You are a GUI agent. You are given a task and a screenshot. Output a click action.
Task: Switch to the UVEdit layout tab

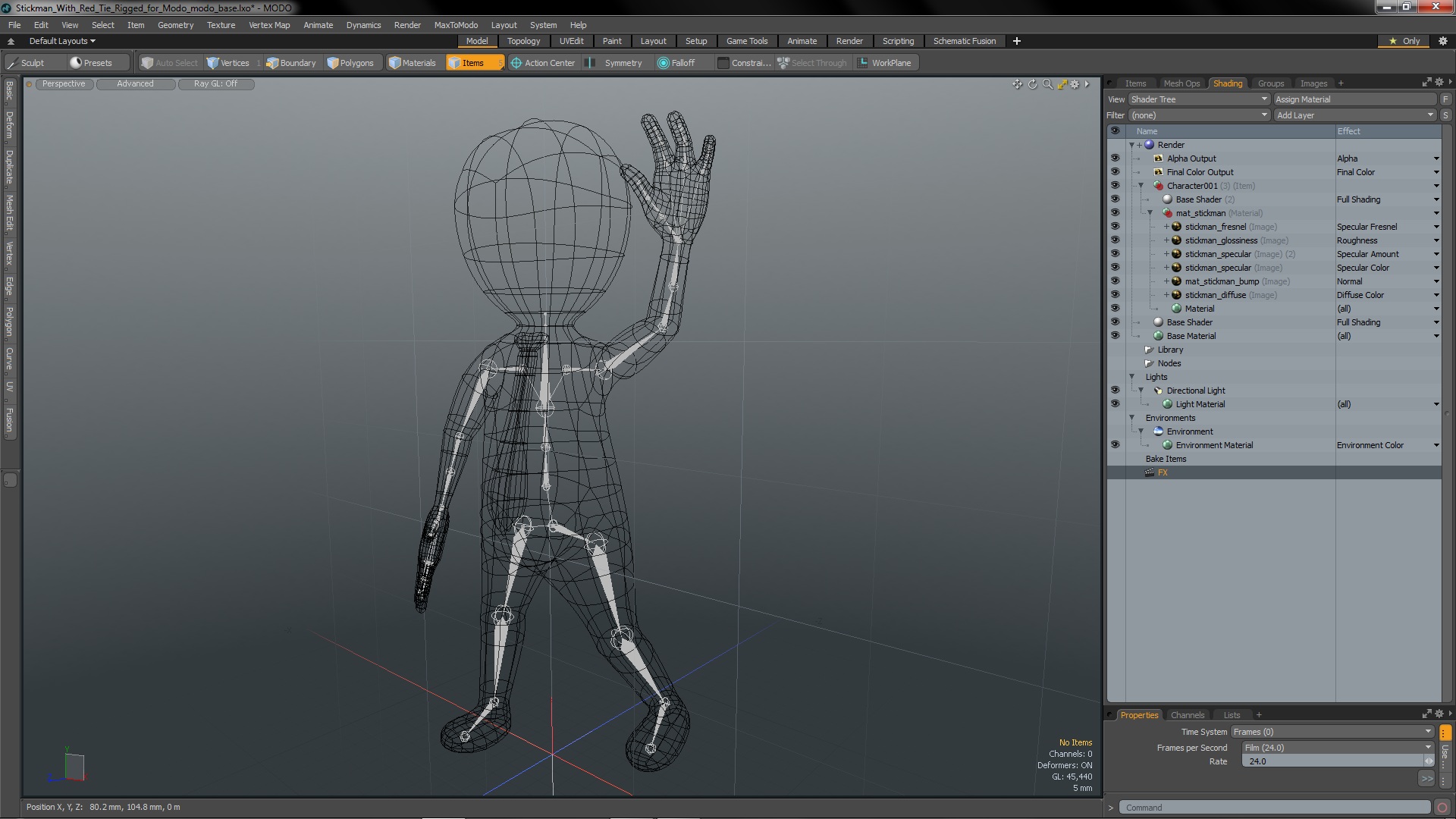point(570,41)
